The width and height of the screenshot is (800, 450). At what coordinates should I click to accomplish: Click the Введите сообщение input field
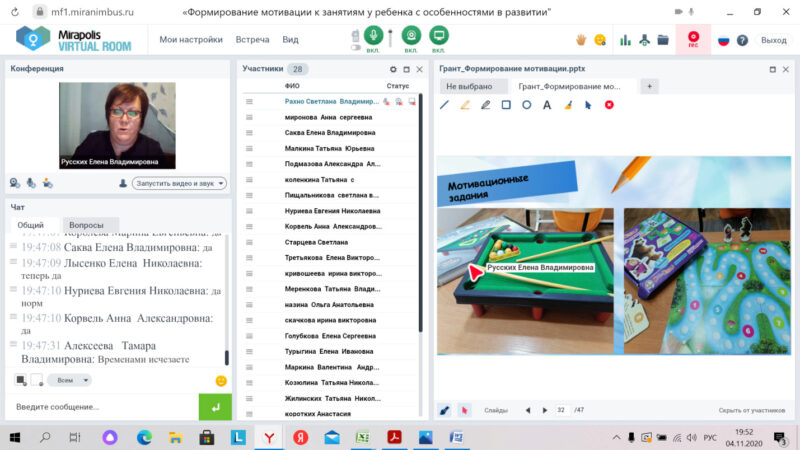click(103, 407)
